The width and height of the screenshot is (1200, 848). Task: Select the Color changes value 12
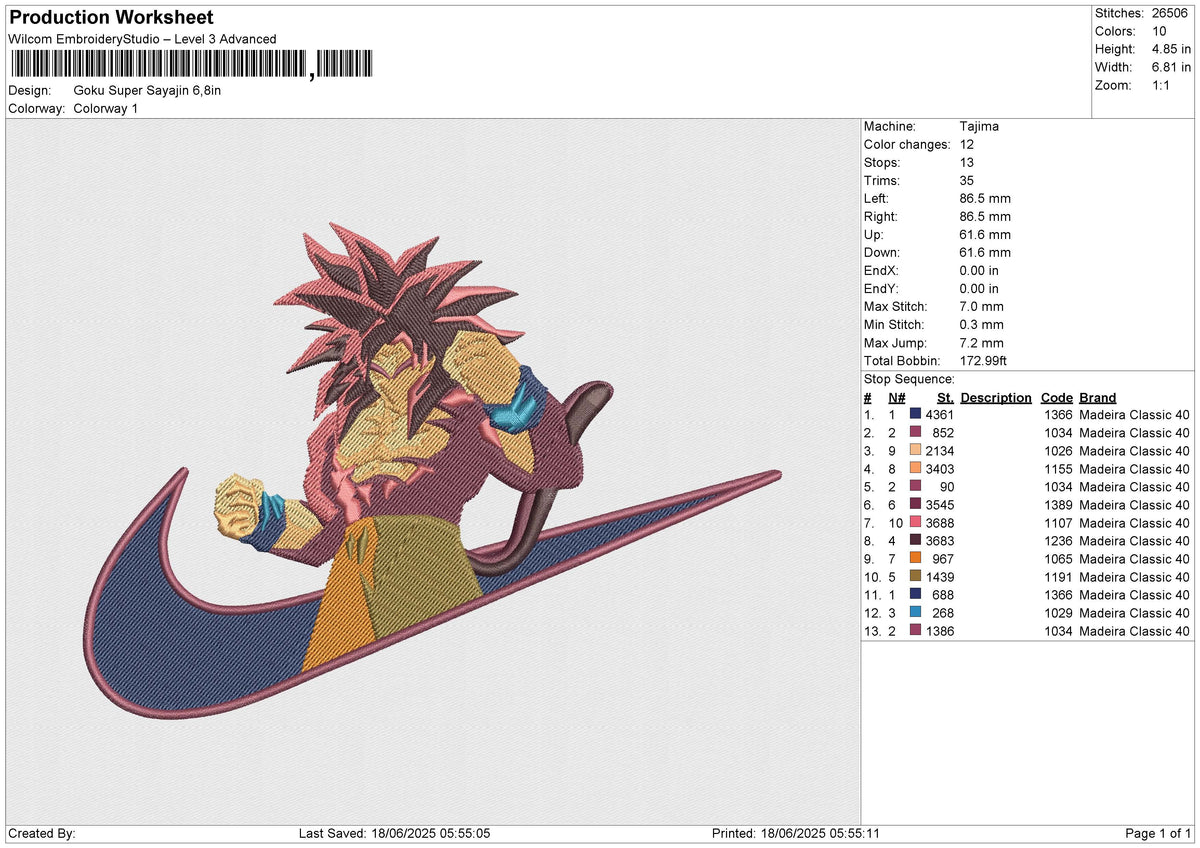pyautogui.click(x=967, y=144)
